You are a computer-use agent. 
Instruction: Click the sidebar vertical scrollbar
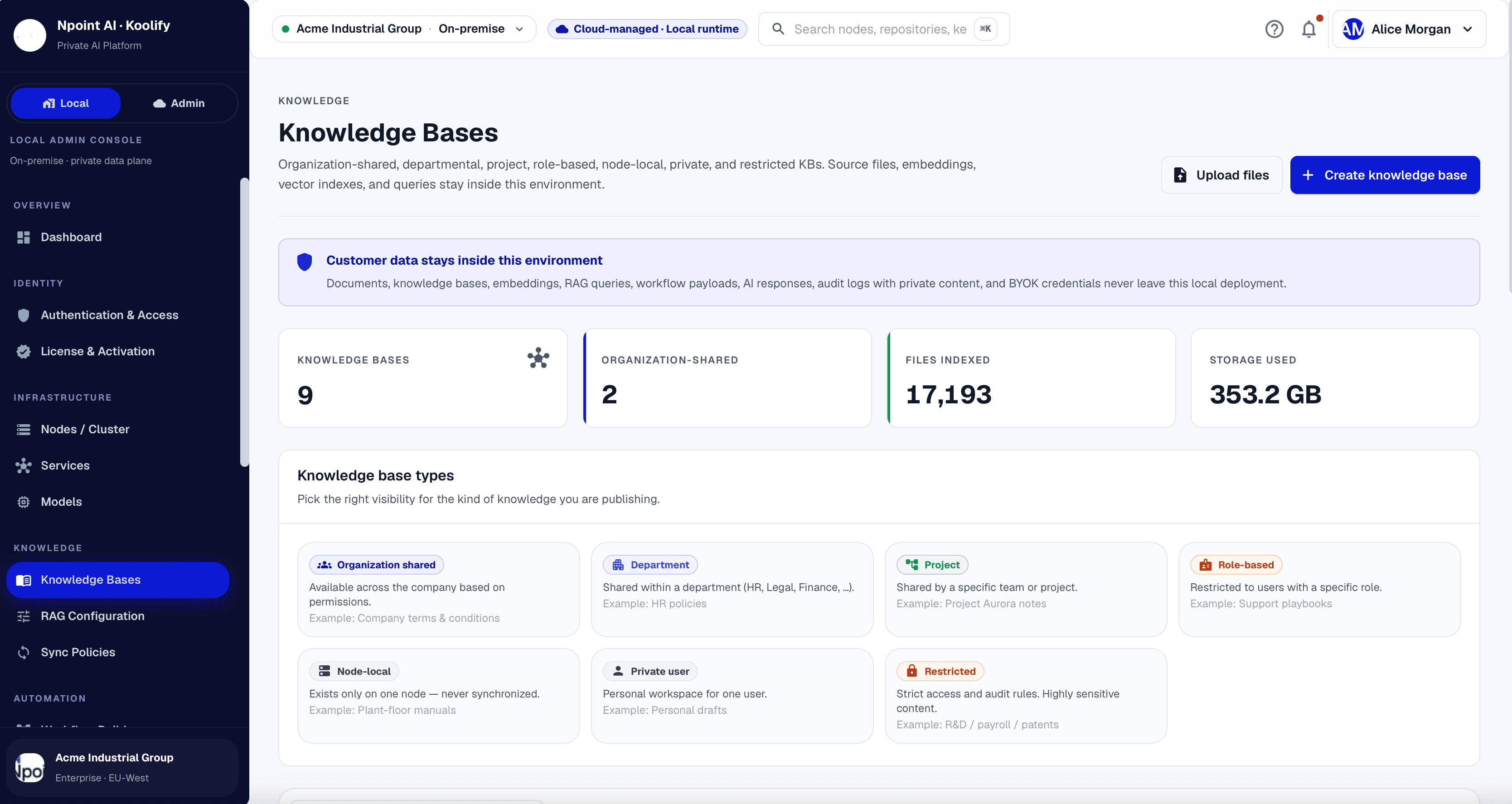tap(244, 322)
